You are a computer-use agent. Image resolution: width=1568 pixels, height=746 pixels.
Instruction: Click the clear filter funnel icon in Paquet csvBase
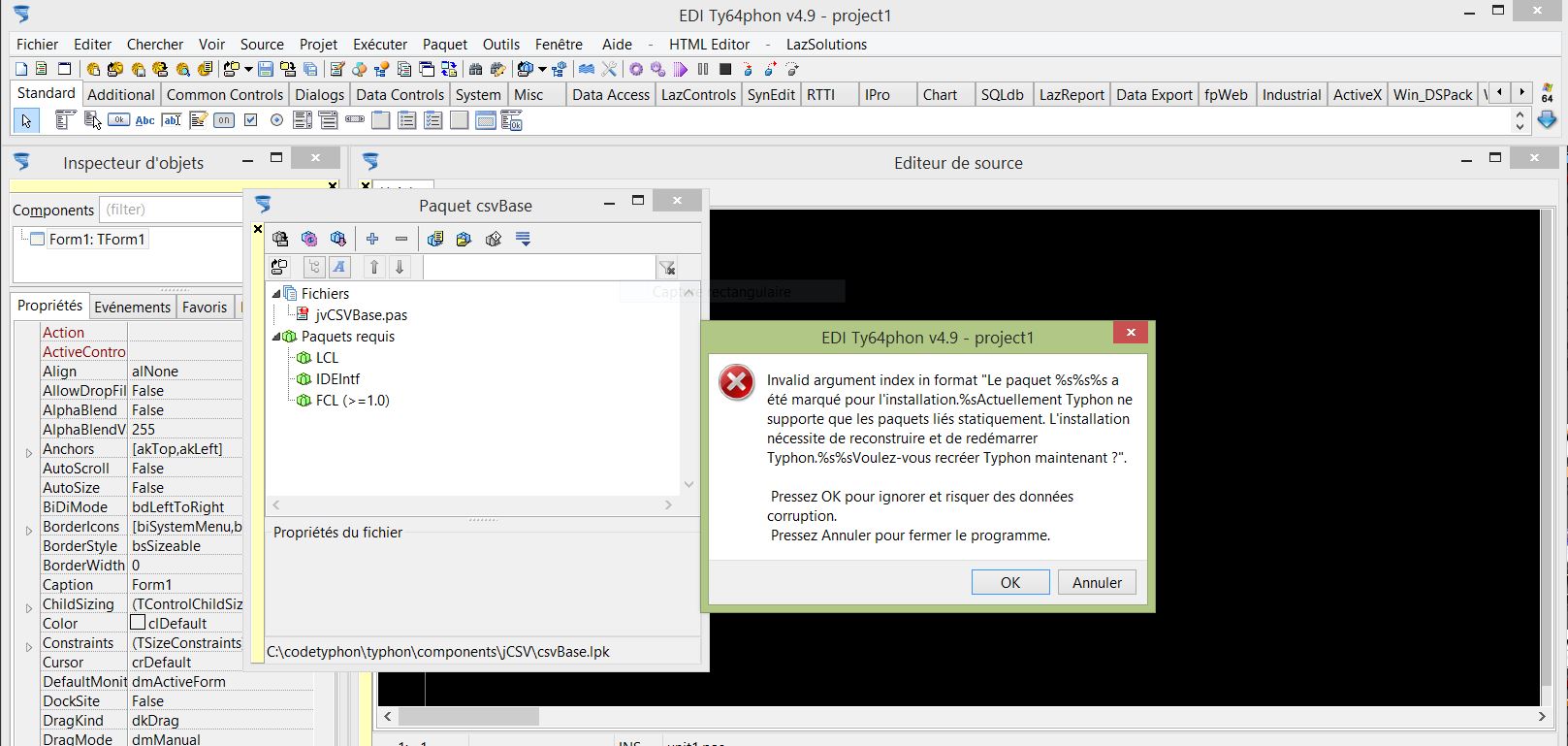tap(667, 268)
